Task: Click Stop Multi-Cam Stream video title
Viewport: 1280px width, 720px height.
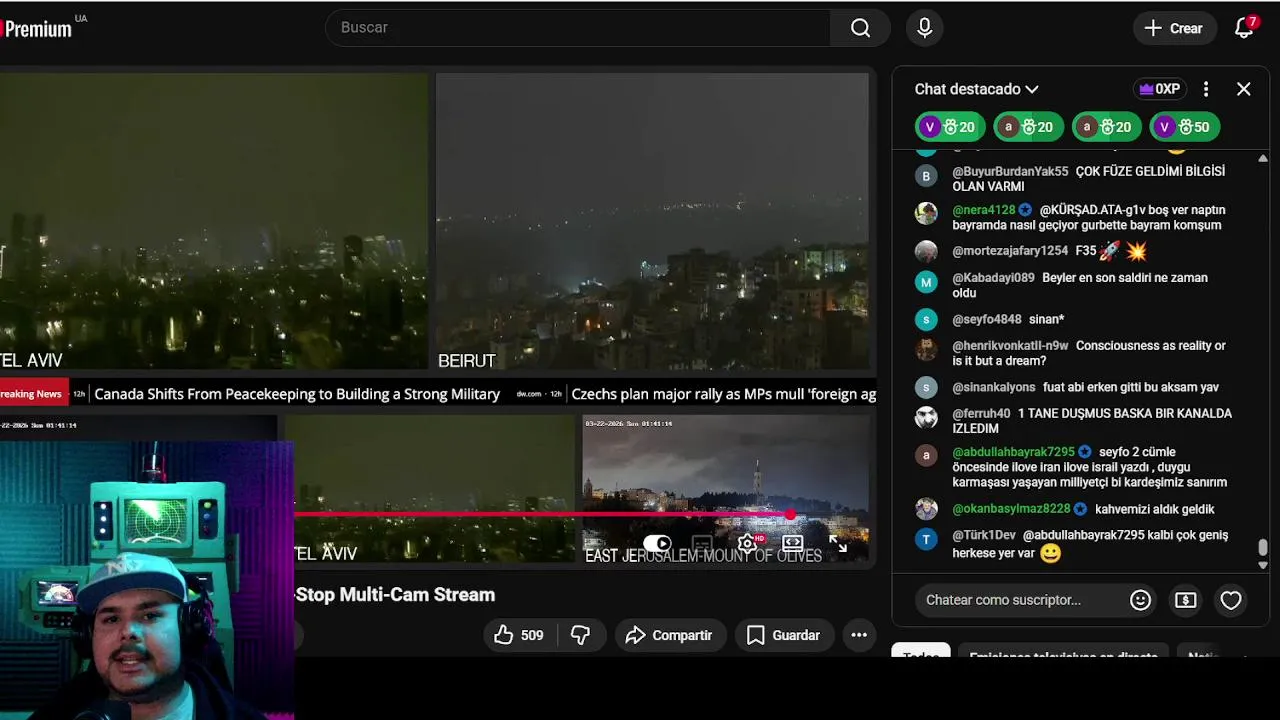Action: (x=395, y=595)
